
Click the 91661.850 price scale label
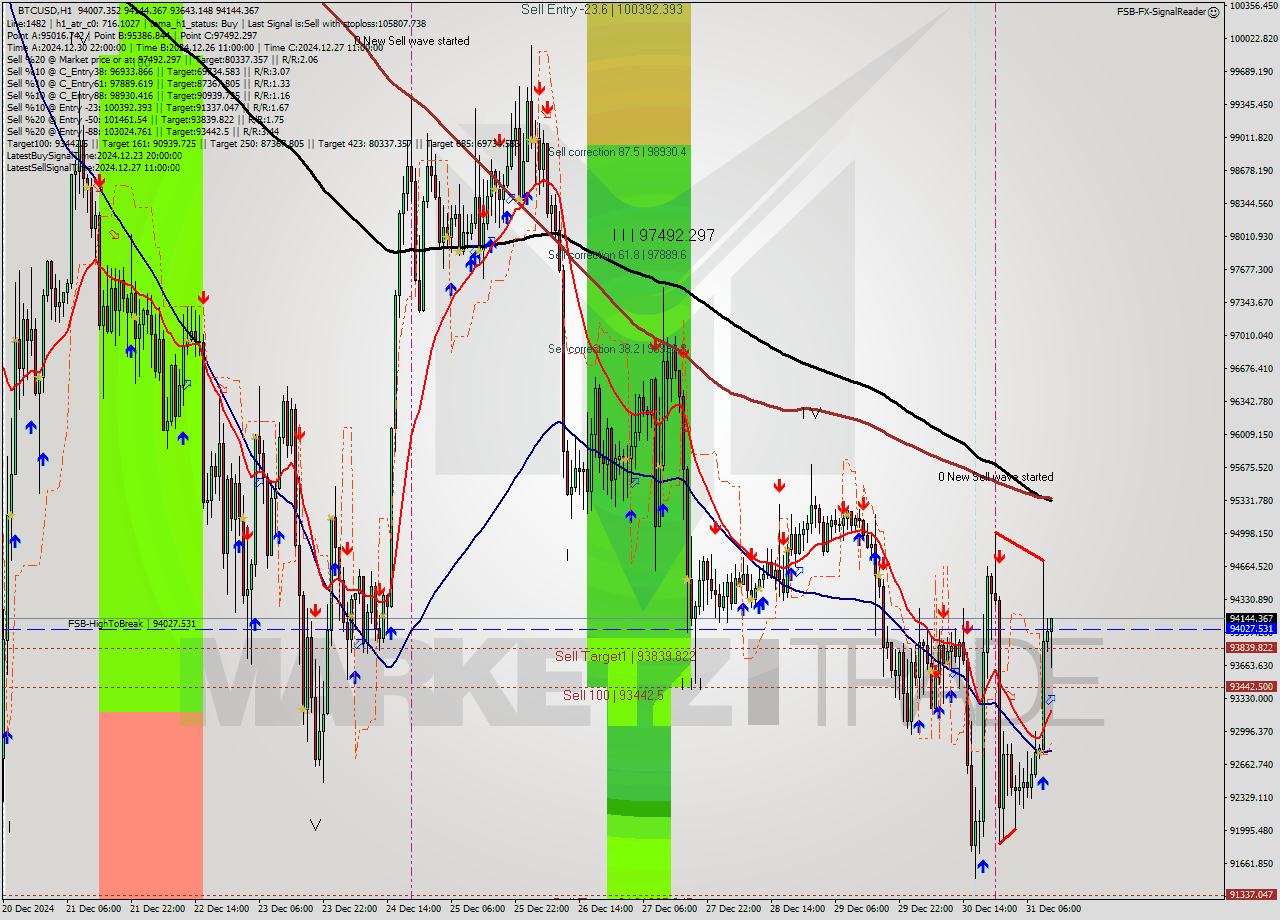pyautogui.click(x=1251, y=864)
